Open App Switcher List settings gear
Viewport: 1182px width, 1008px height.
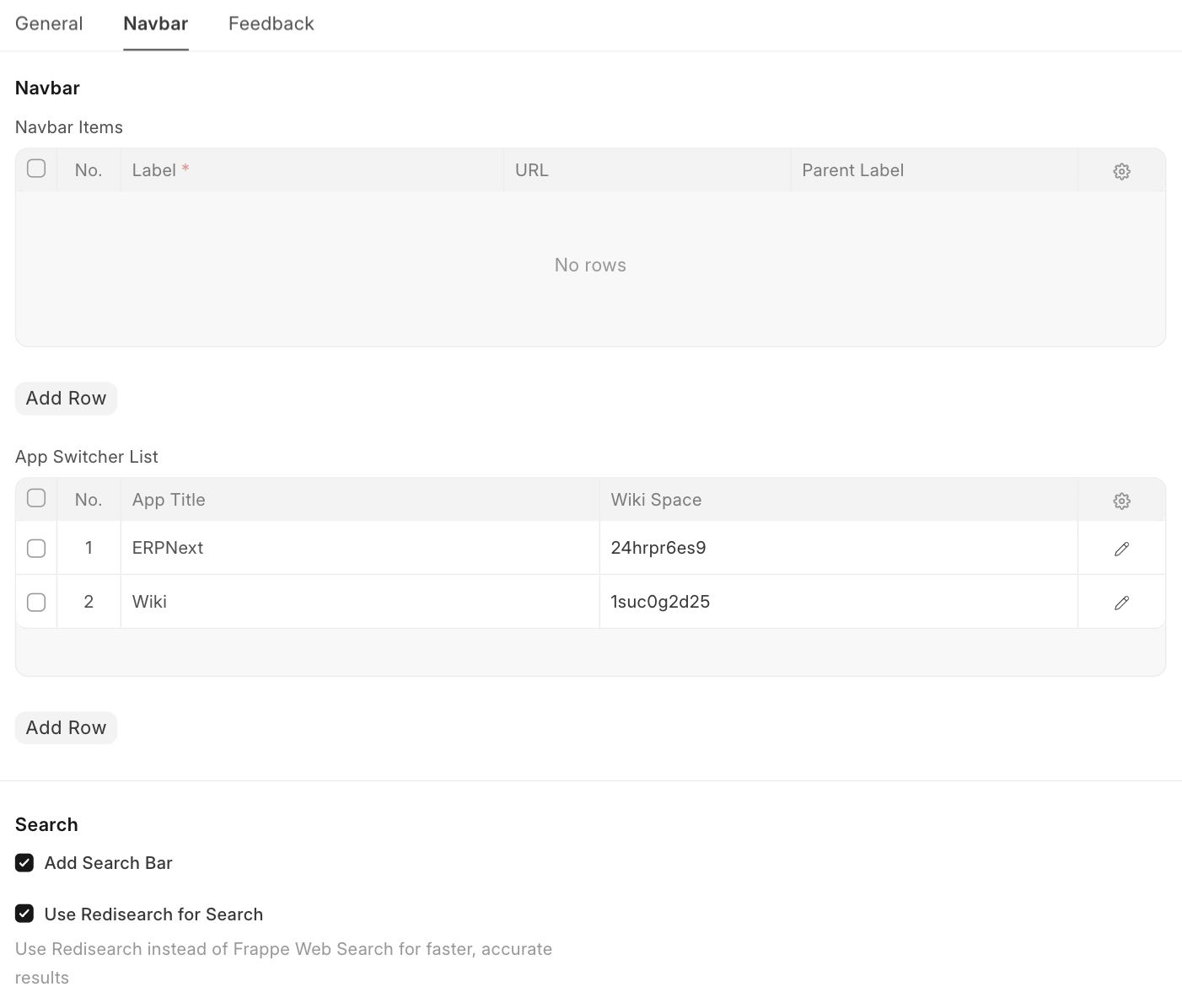point(1121,501)
